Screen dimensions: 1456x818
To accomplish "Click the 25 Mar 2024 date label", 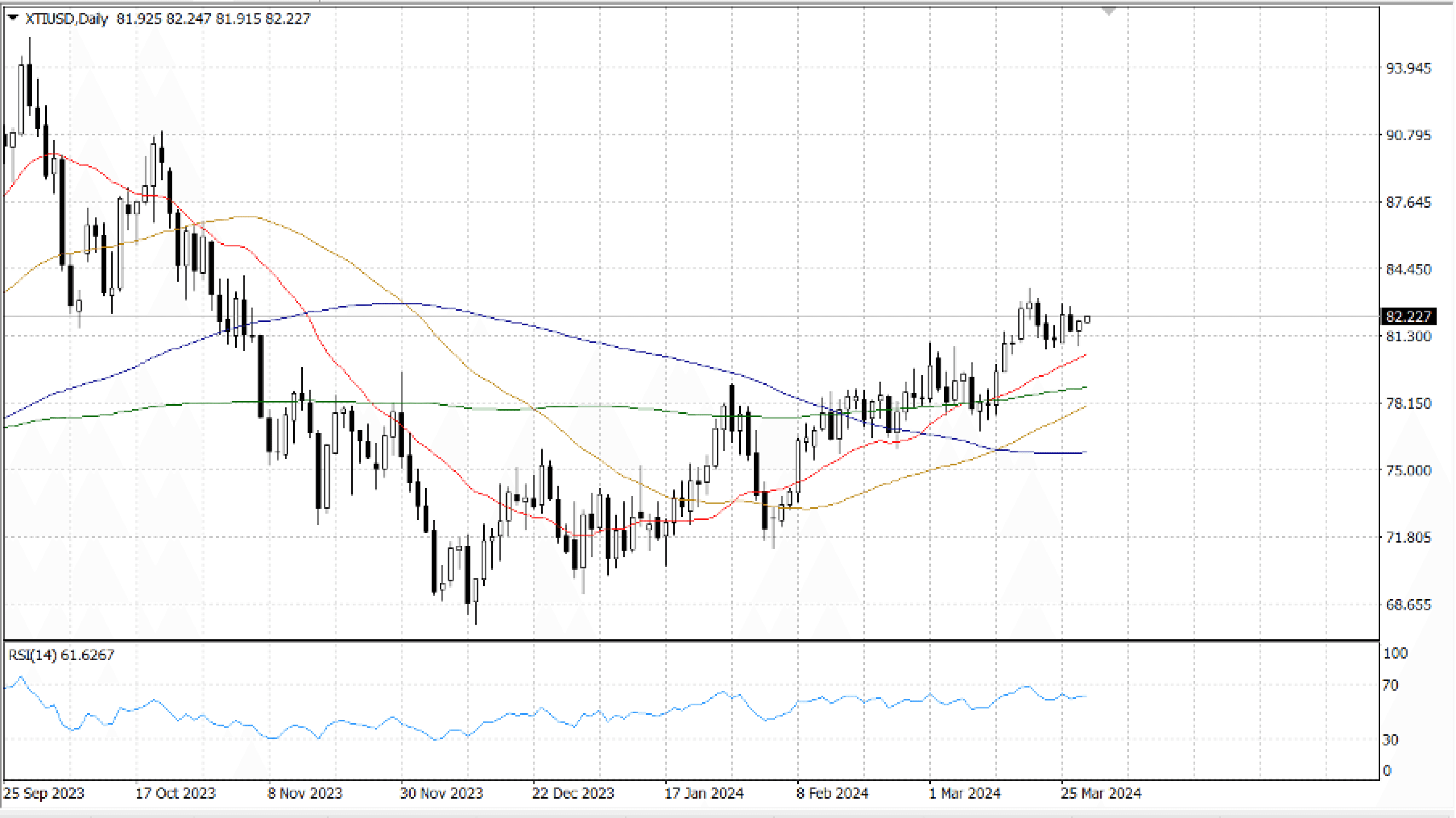I will [x=1100, y=793].
